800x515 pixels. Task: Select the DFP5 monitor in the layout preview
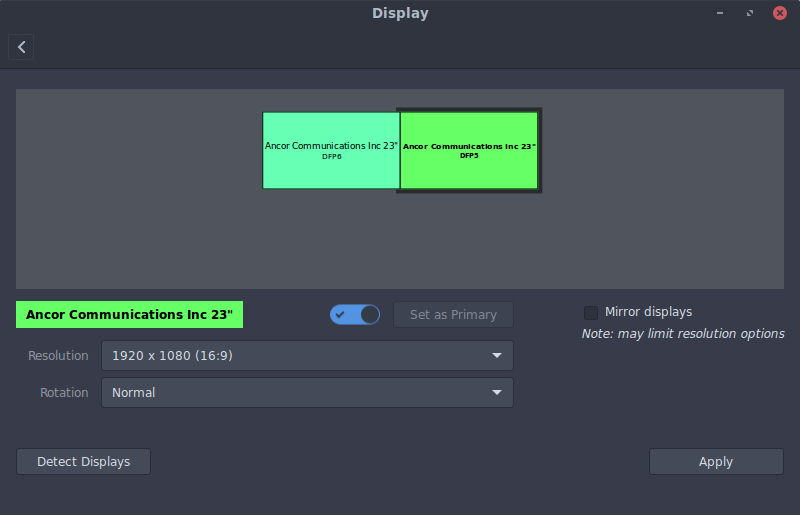(469, 151)
